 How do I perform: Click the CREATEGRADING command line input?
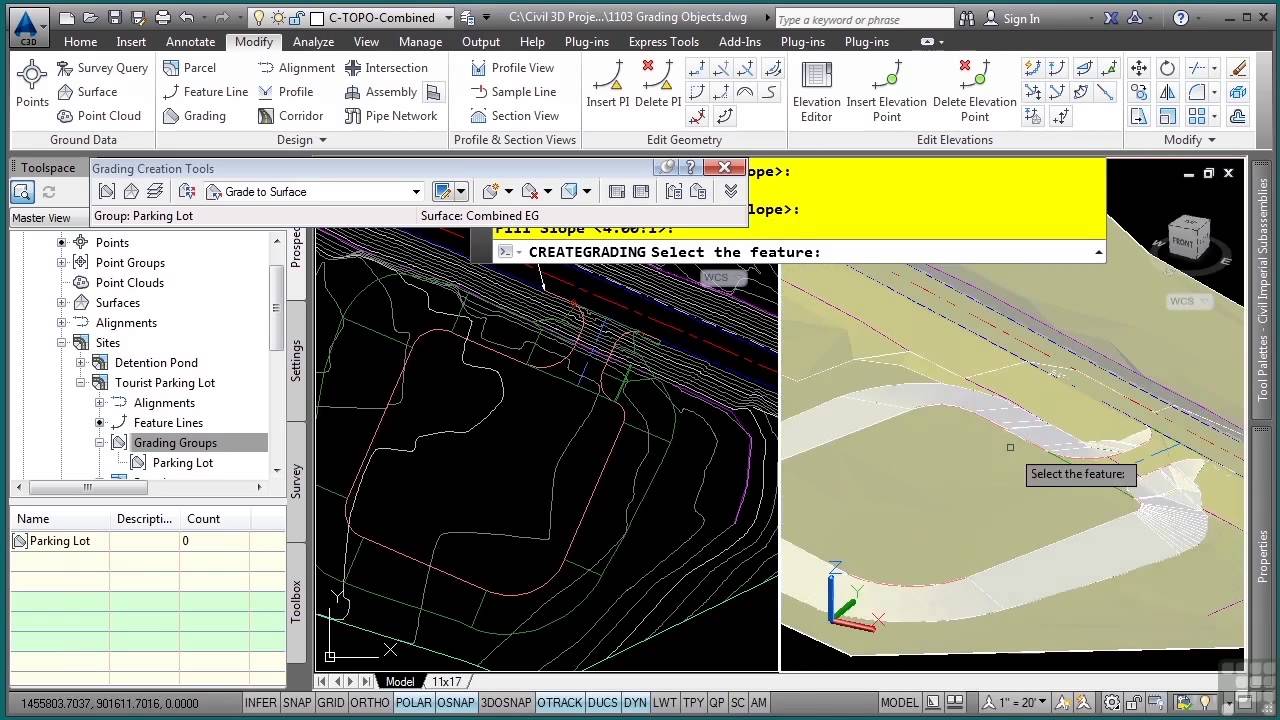tap(800, 252)
